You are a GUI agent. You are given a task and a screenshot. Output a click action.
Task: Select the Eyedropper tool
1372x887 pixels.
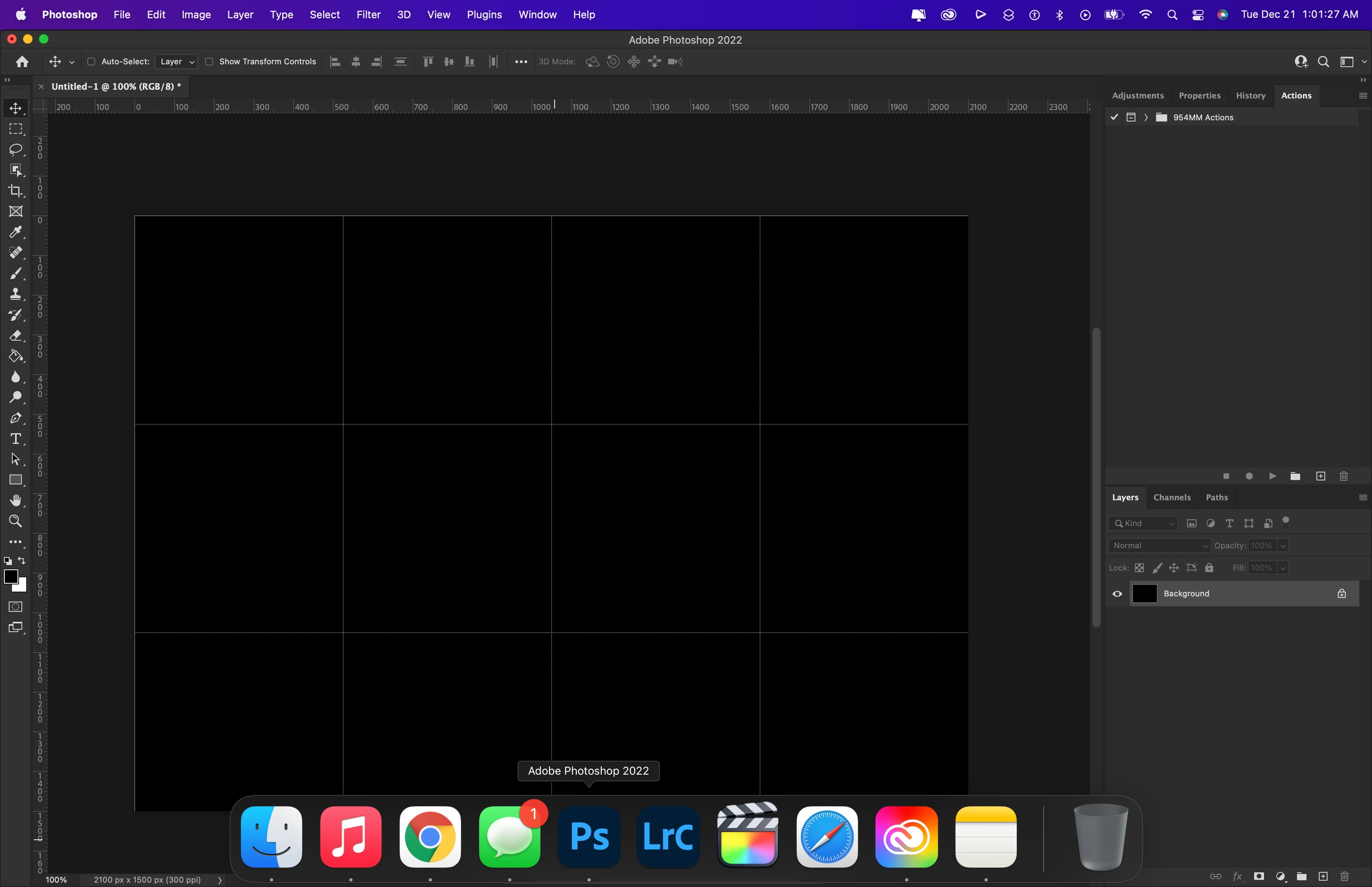(x=15, y=232)
